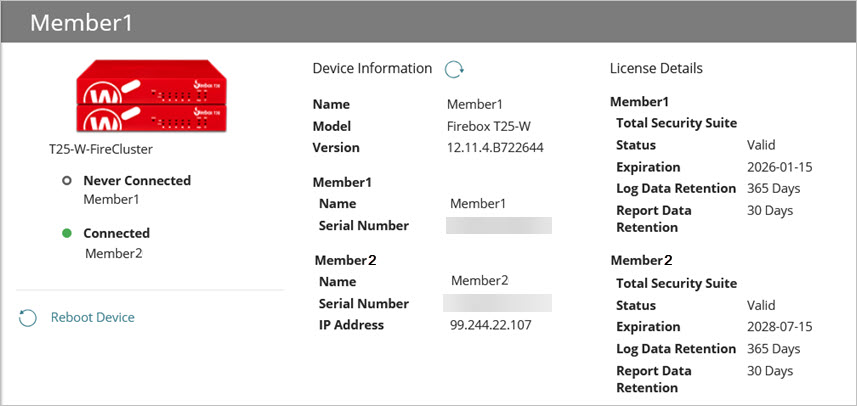Click the blurred Member2 serial number
The image size is (857, 406).
498,303
